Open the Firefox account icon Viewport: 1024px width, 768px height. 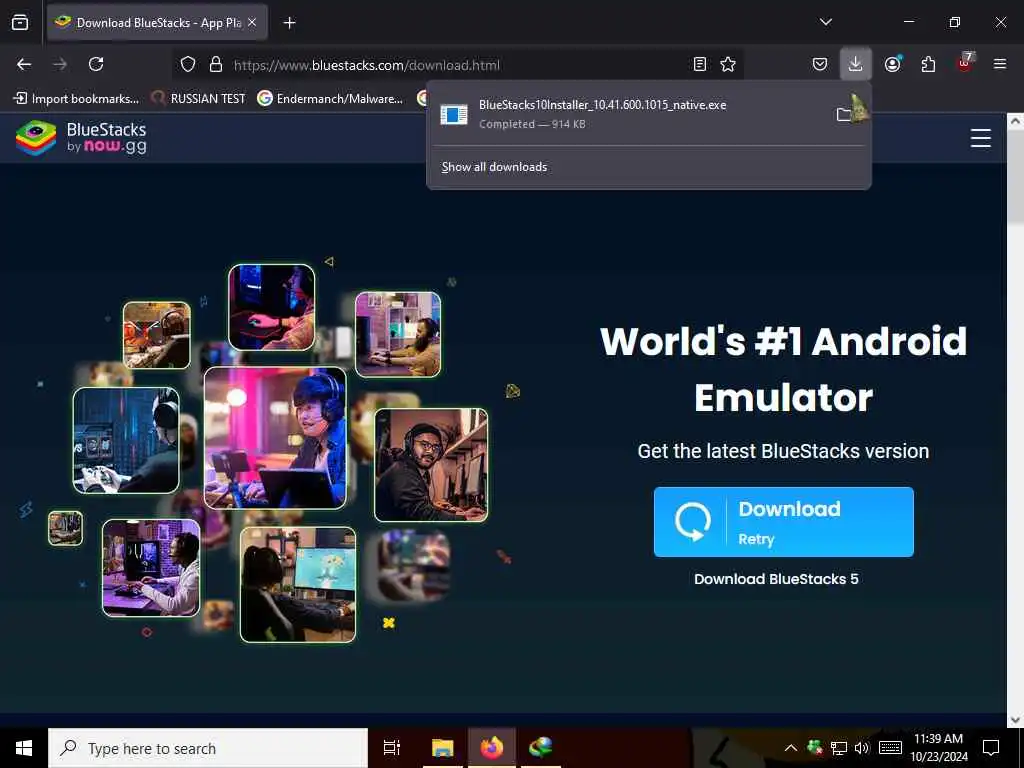(x=892, y=64)
